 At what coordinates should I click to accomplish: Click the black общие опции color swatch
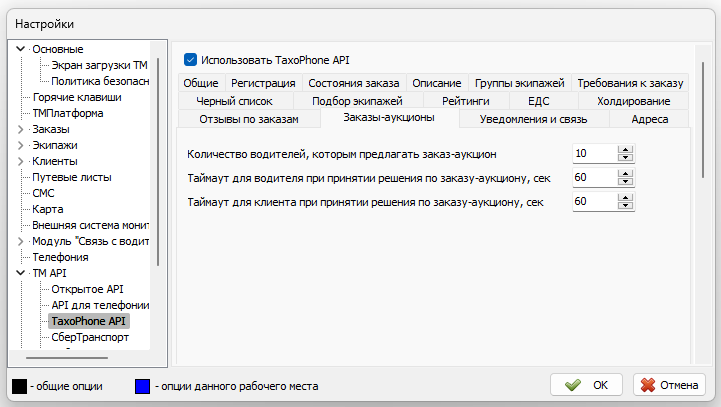point(19,386)
